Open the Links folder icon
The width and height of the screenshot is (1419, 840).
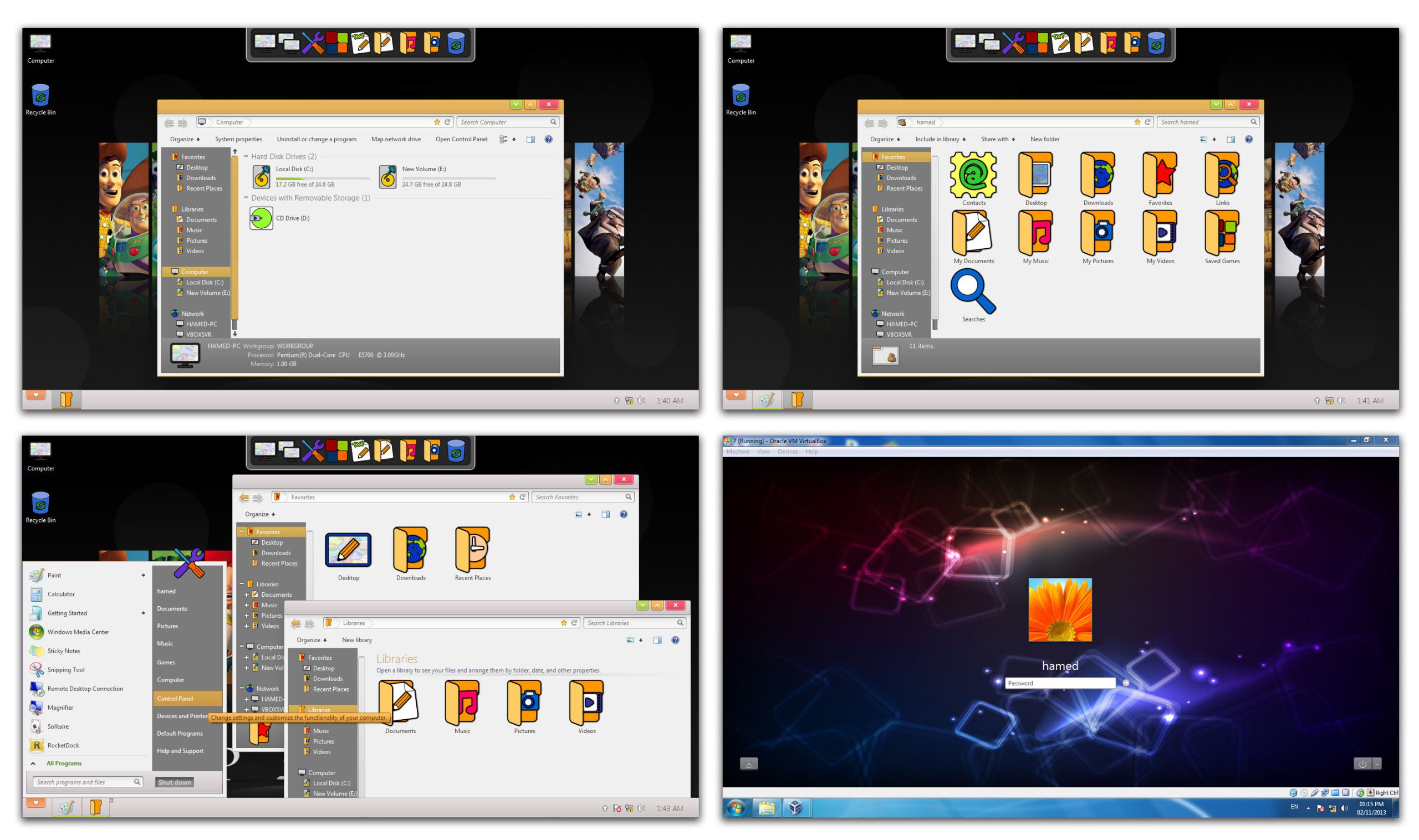point(1222,175)
